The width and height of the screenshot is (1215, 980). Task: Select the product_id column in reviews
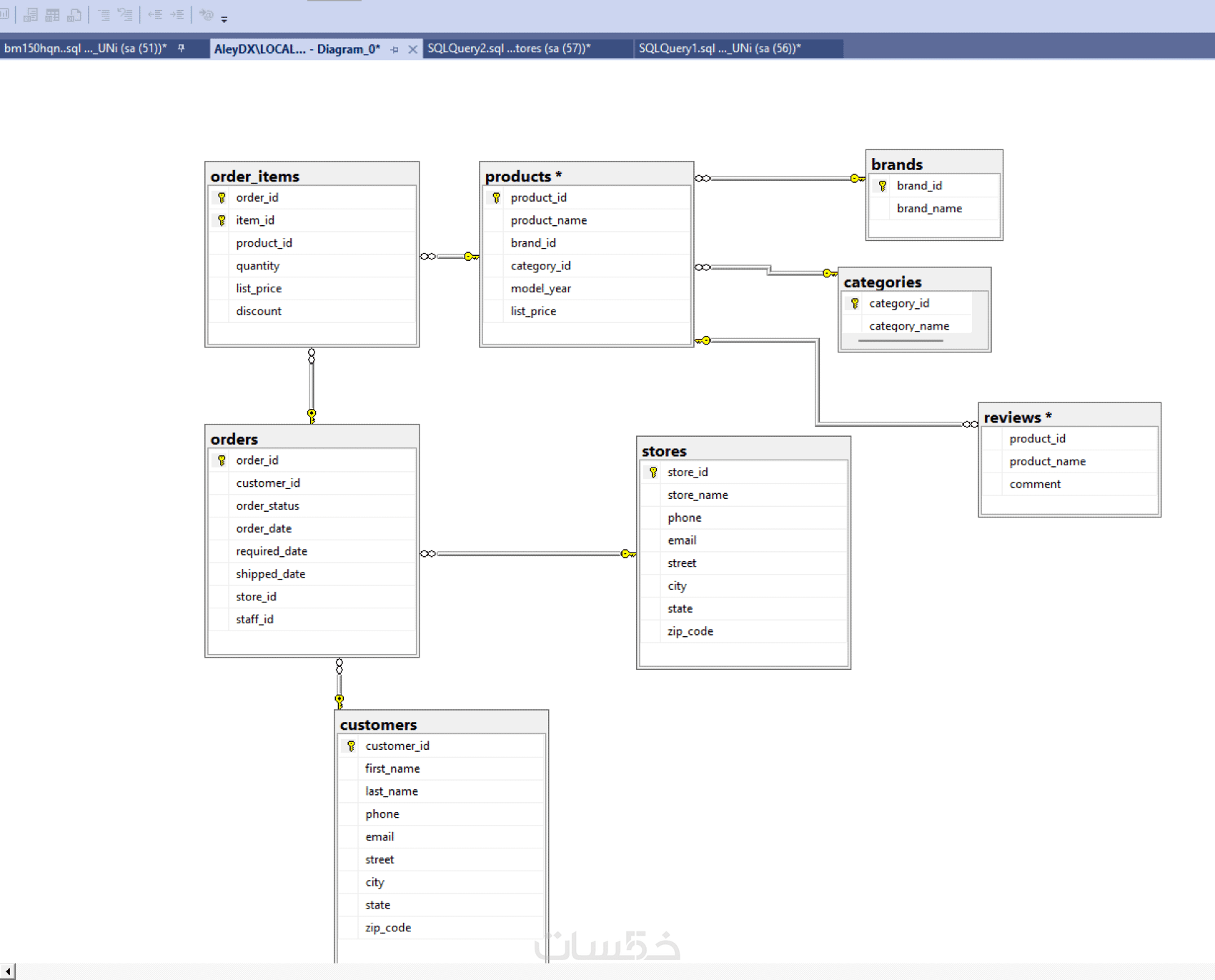(1069, 438)
